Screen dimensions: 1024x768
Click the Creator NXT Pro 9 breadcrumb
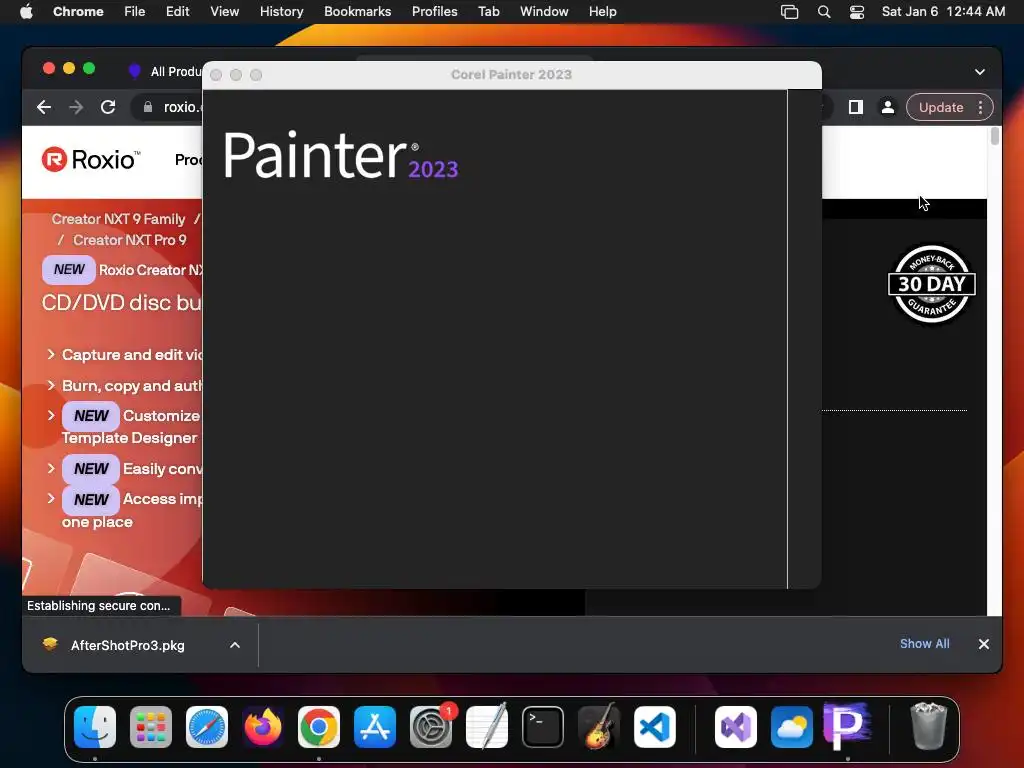click(129, 240)
